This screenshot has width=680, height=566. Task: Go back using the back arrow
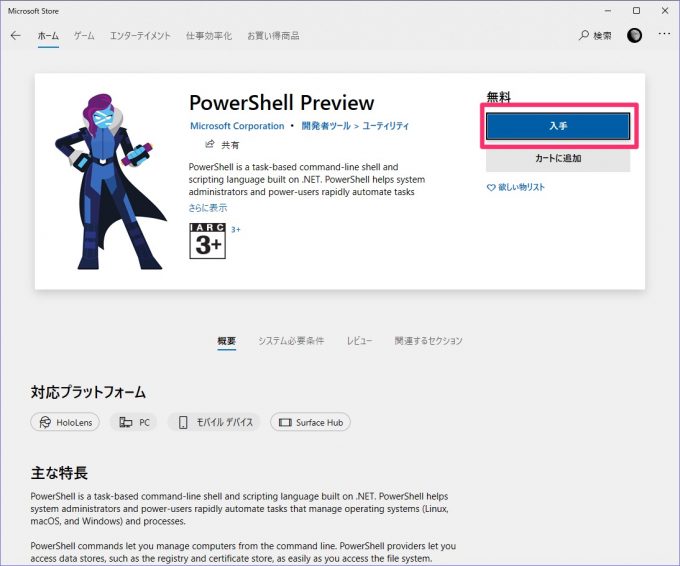pos(16,36)
